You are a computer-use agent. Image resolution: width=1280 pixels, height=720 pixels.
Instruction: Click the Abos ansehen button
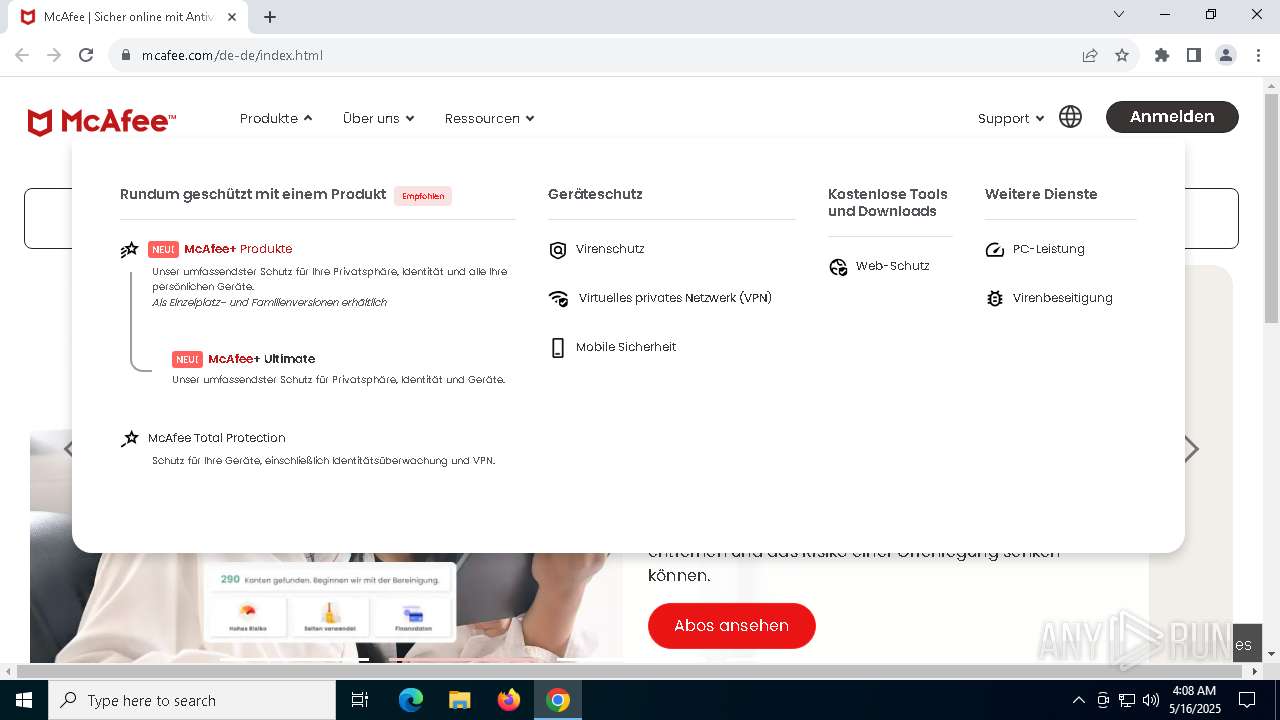[x=732, y=626]
